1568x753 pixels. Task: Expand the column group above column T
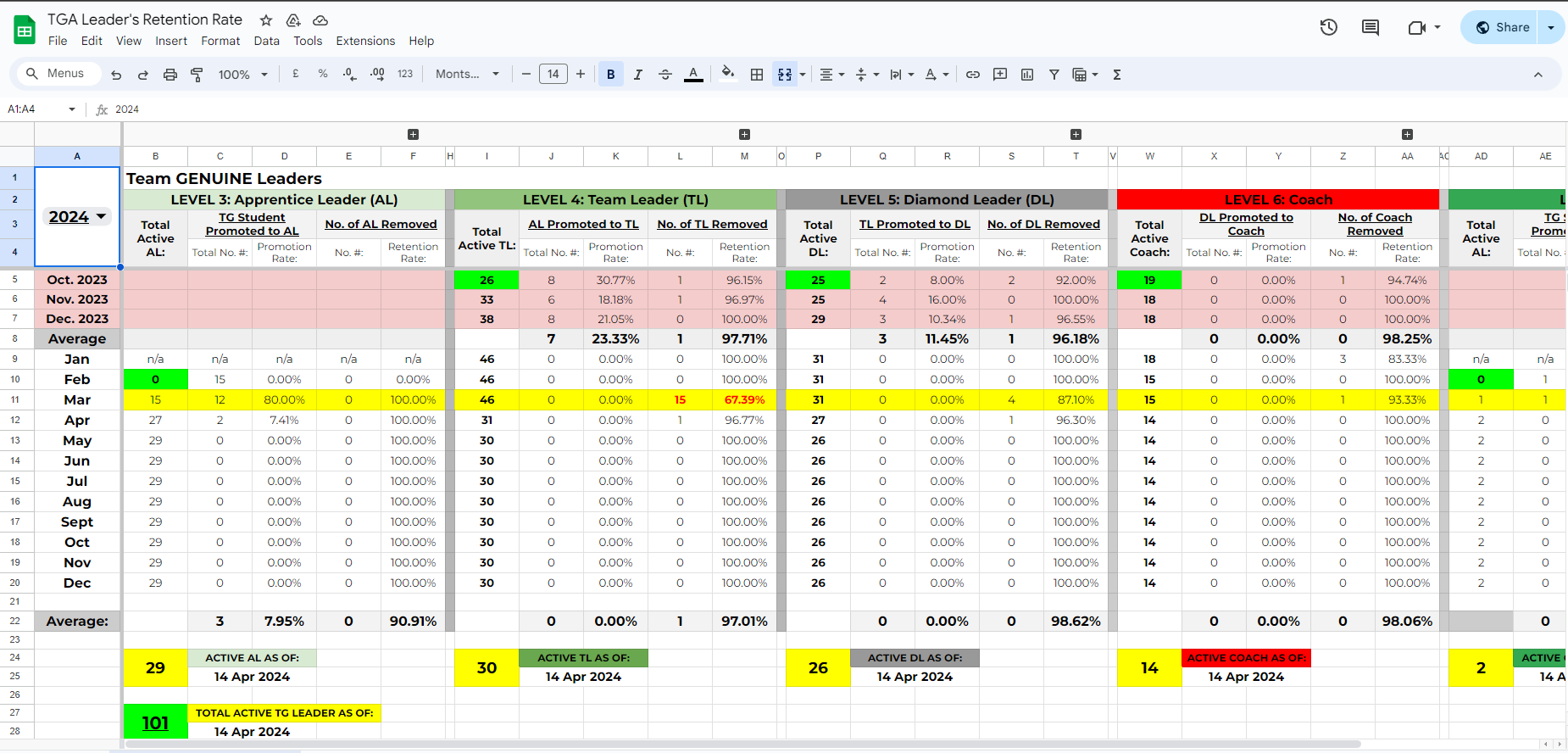[1076, 134]
